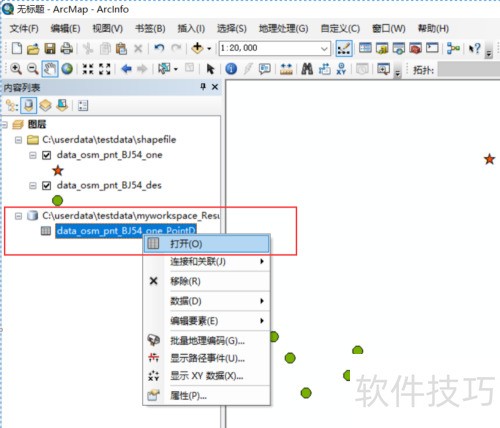Screen dimensions: 500x428
Task: Uncheck the data_osm_pnt_BJ54_one layer checkbox
Action: coord(46,155)
